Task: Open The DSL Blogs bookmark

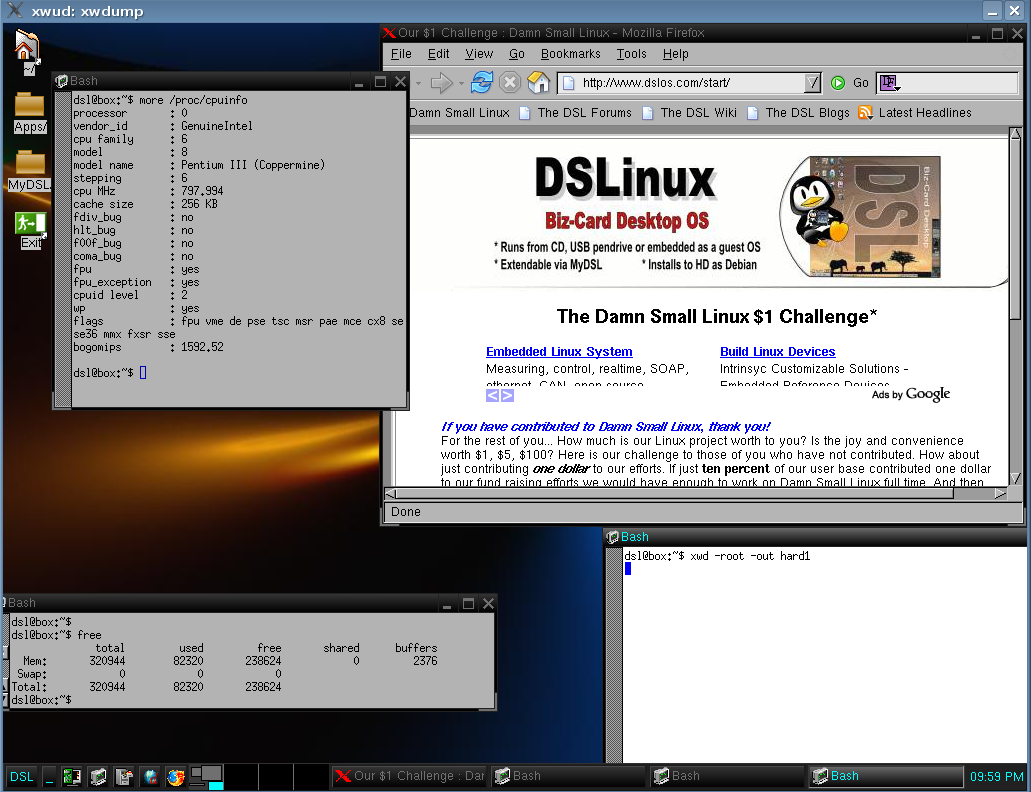Action: [798, 113]
